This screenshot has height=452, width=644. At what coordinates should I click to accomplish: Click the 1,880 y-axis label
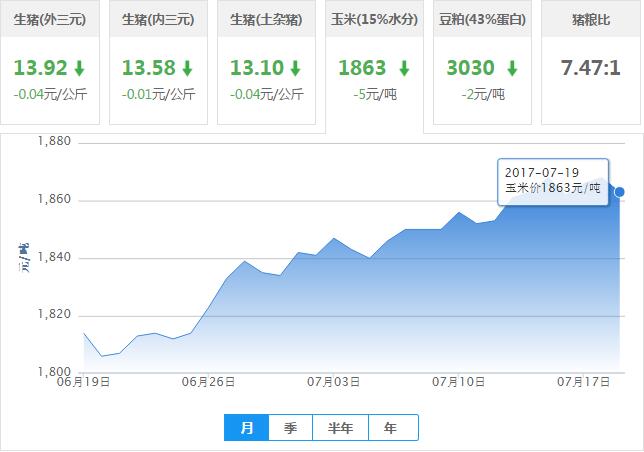pyautogui.click(x=54, y=141)
